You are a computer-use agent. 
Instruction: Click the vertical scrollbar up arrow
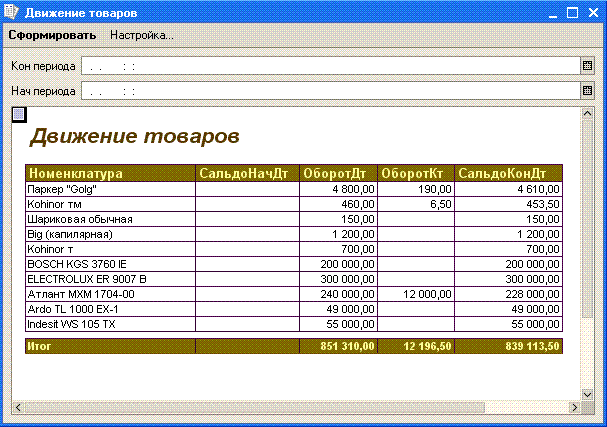click(x=587, y=113)
